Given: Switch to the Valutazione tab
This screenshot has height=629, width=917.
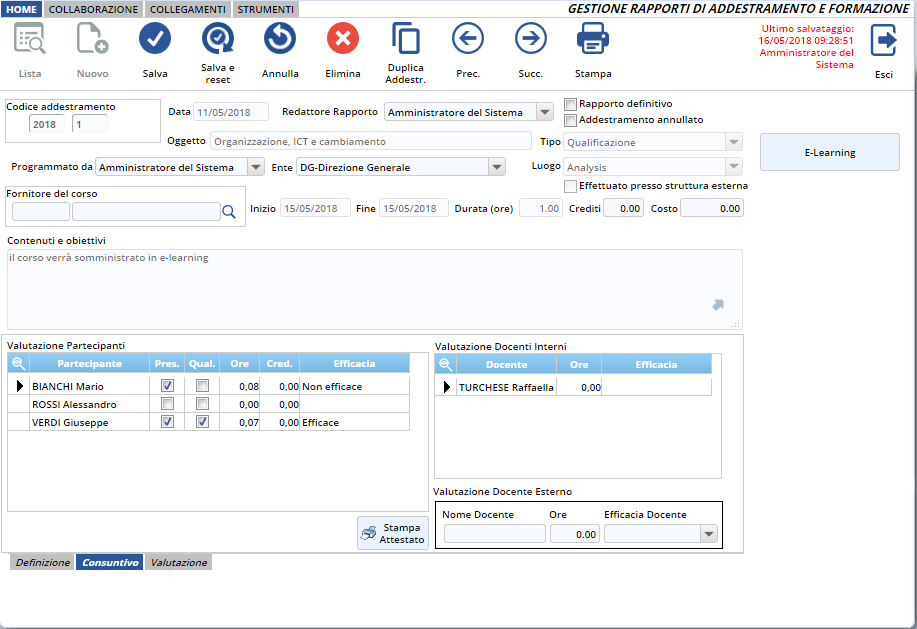Looking at the screenshot, I should 178,563.
